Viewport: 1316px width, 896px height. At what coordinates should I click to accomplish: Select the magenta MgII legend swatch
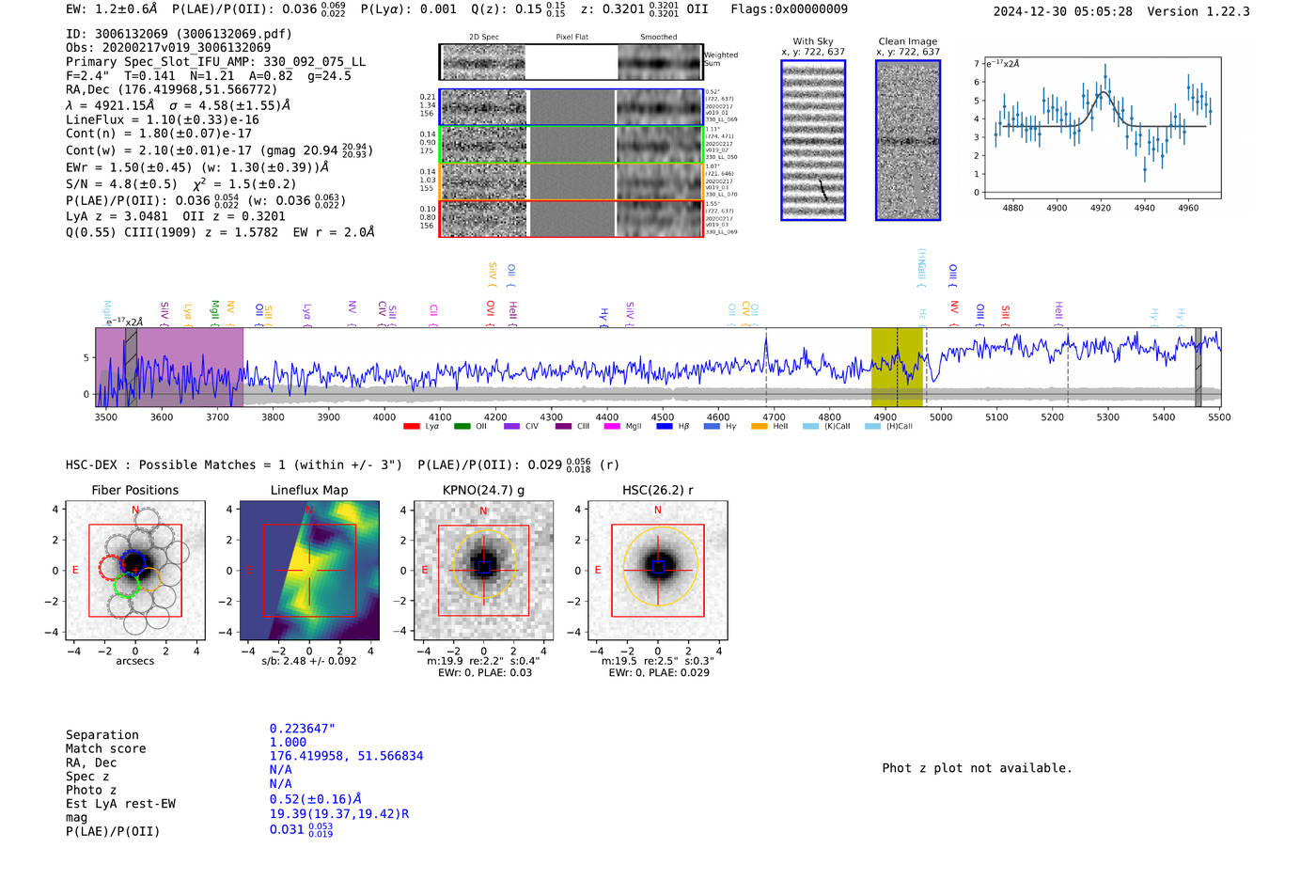click(x=612, y=427)
